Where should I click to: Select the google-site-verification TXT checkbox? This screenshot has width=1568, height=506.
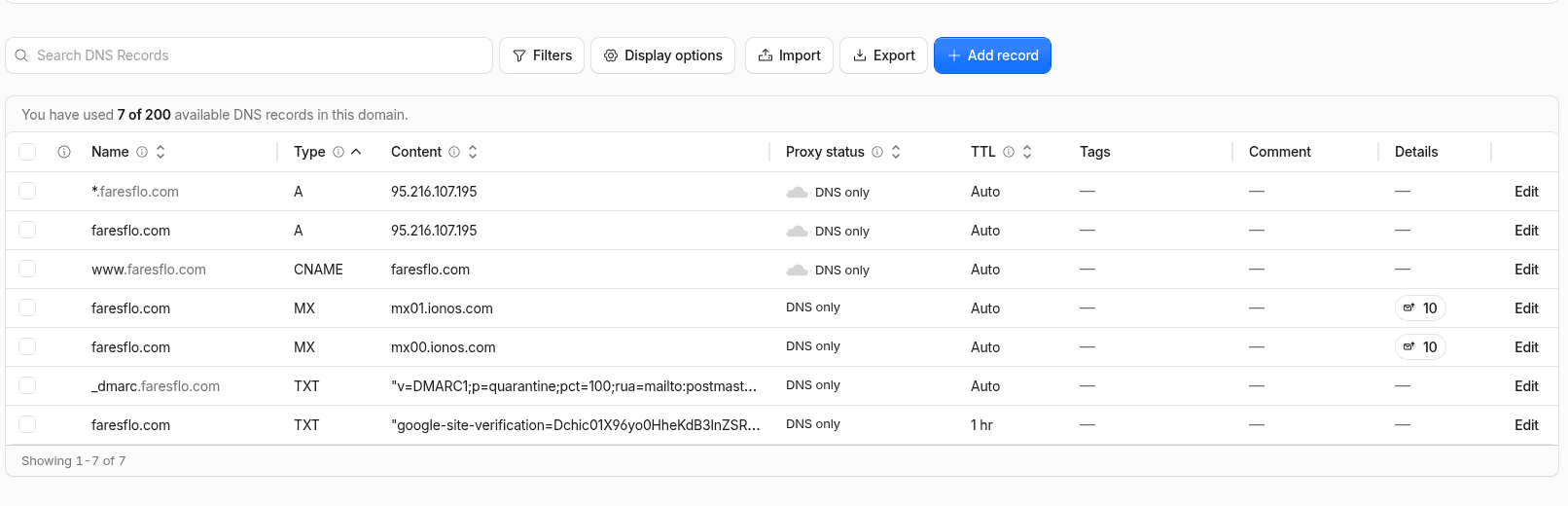point(27,424)
